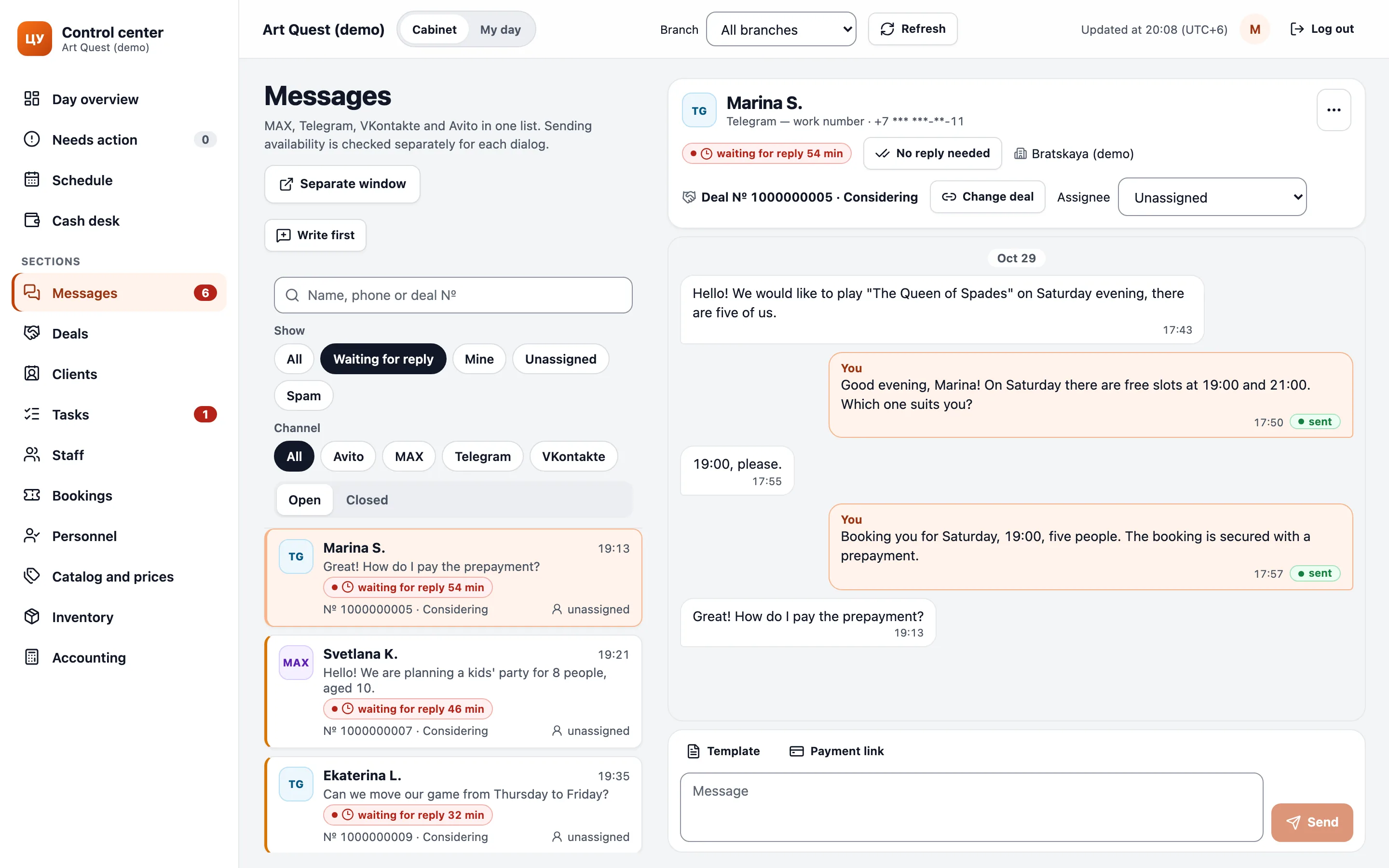Open Day overview in sidebar
Viewport: 1389px width, 868px height.
(x=120, y=99)
